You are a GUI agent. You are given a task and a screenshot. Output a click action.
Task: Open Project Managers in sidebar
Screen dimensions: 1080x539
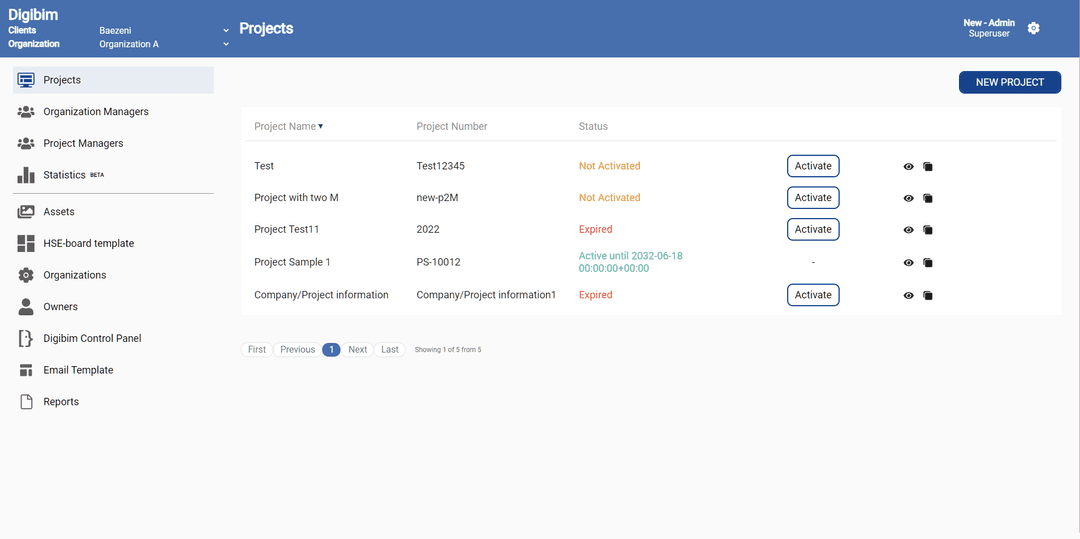coord(83,143)
